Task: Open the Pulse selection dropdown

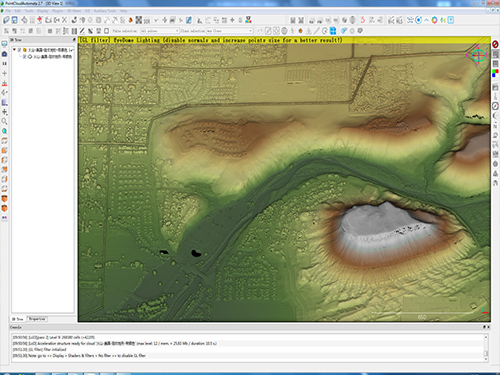Action: pos(160,31)
